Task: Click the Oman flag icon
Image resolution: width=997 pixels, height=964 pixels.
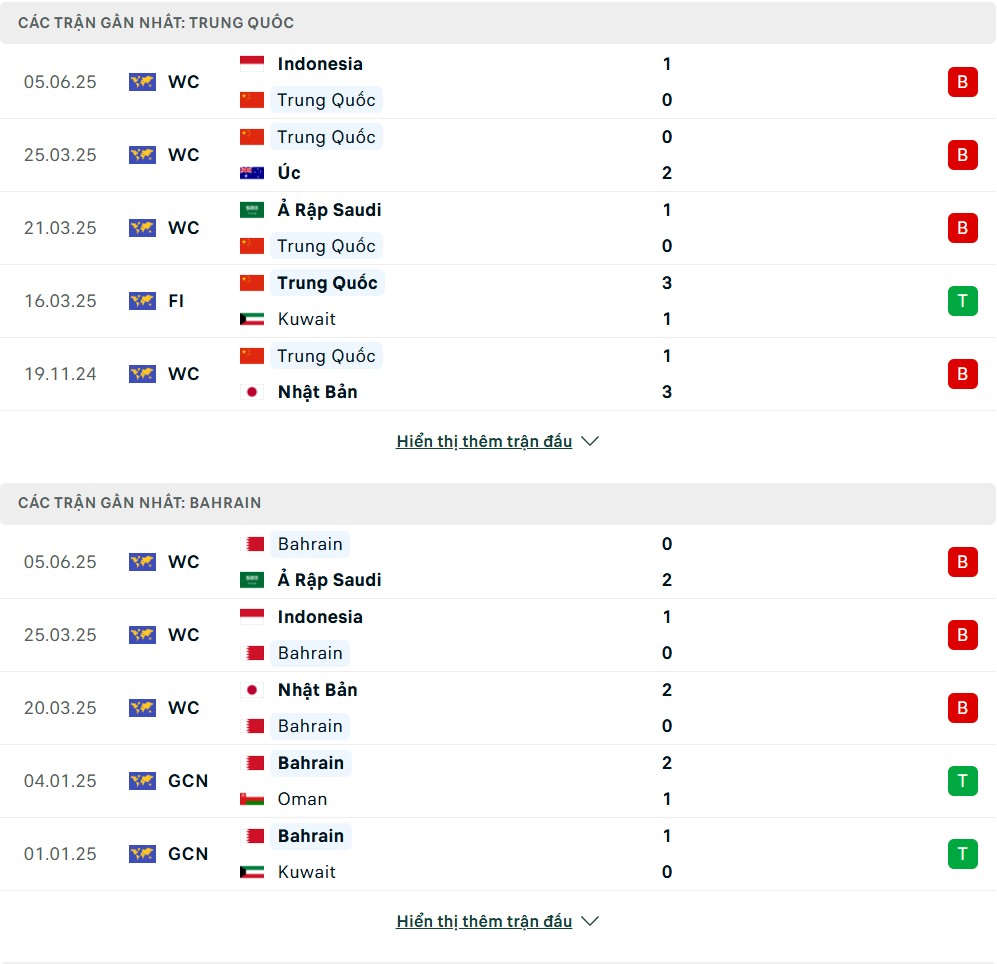Action: [252, 799]
